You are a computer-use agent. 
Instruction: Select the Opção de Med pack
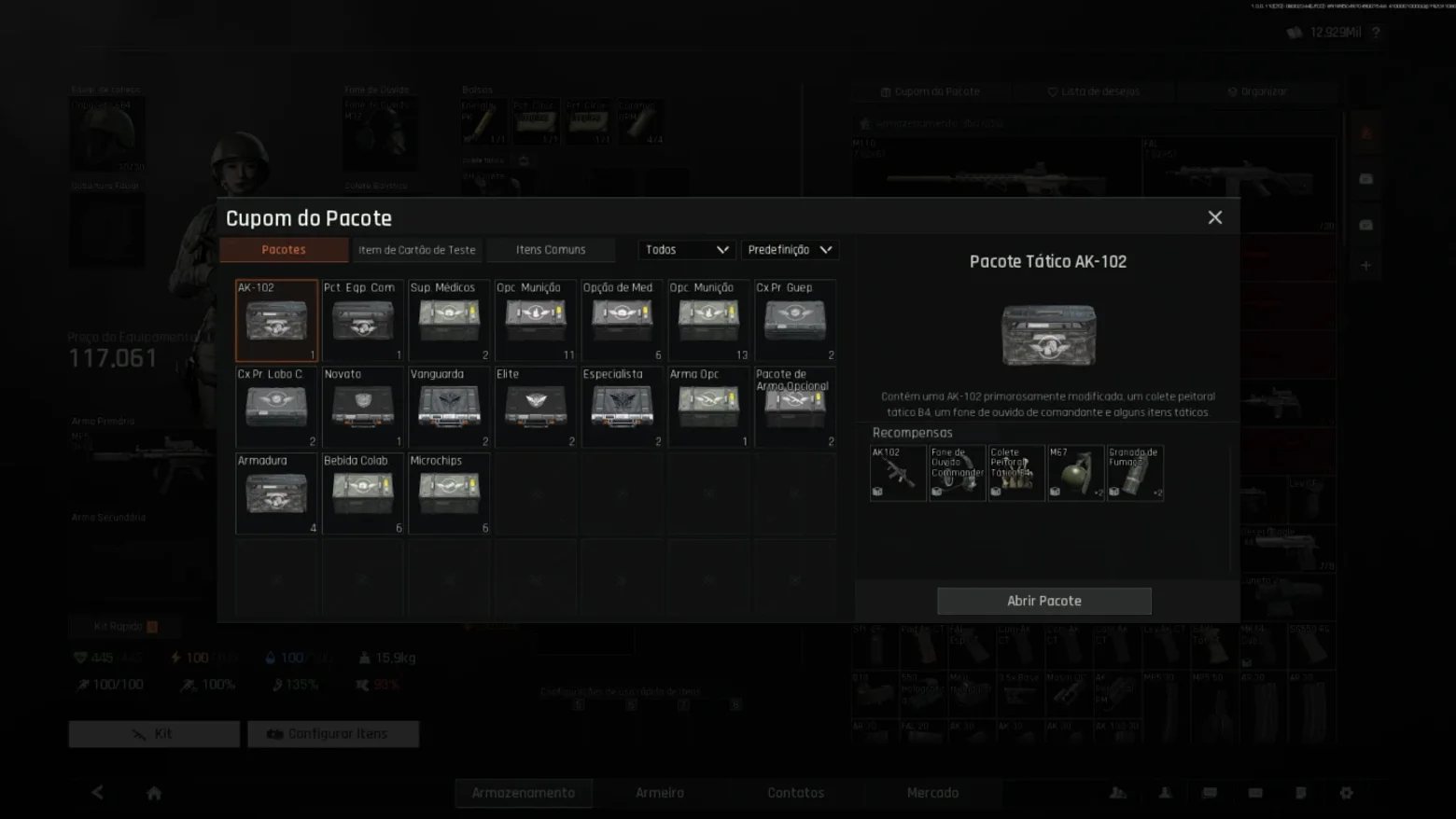(623, 320)
